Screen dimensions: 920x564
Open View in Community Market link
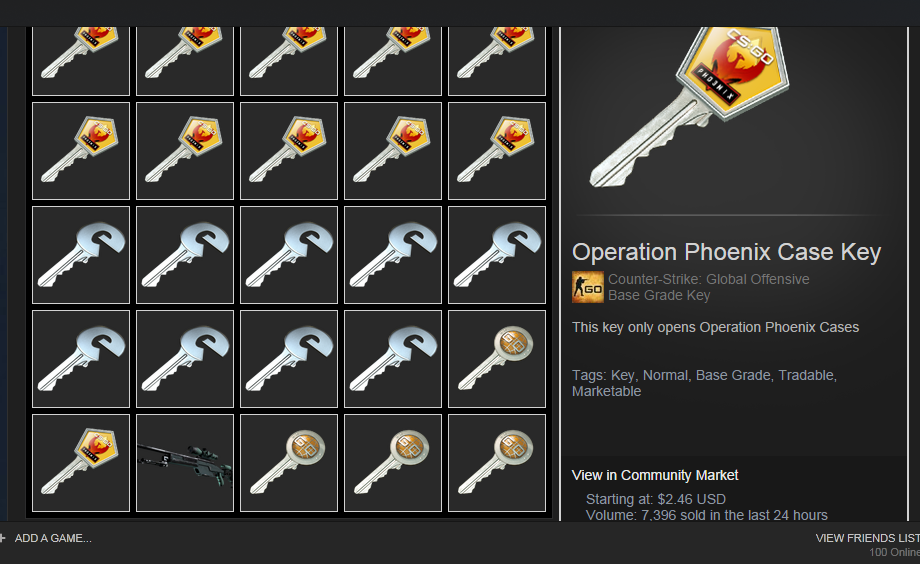click(x=655, y=475)
